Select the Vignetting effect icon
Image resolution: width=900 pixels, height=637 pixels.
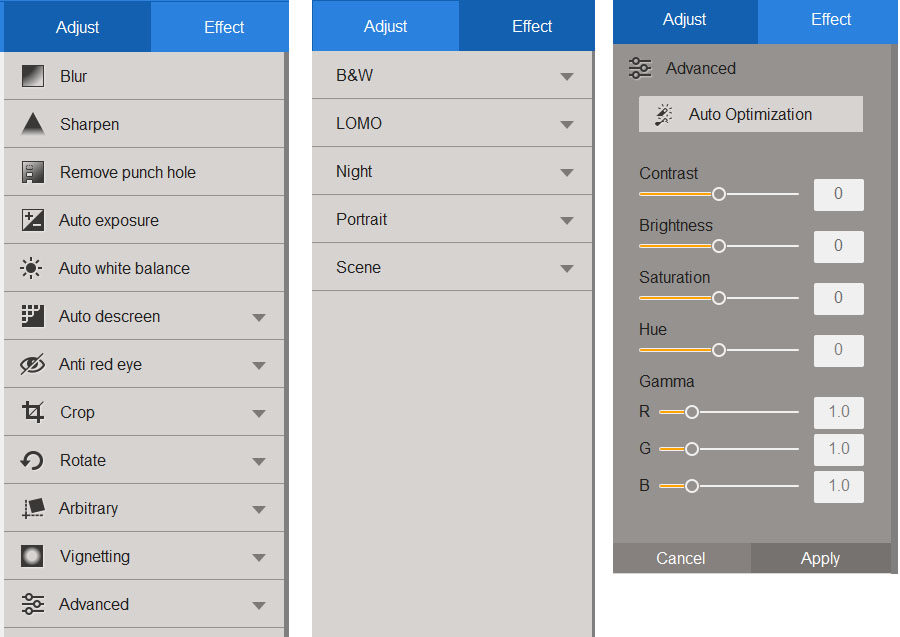pyautogui.click(x=30, y=556)
